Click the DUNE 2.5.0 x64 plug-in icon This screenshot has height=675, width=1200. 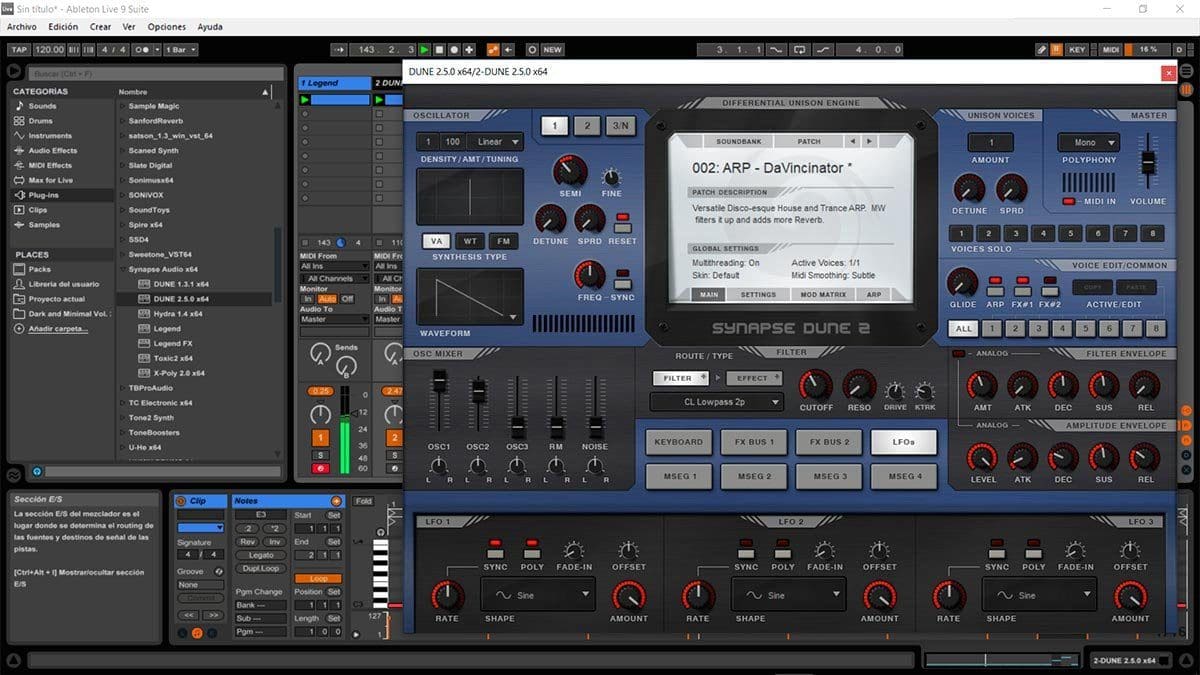145,299
